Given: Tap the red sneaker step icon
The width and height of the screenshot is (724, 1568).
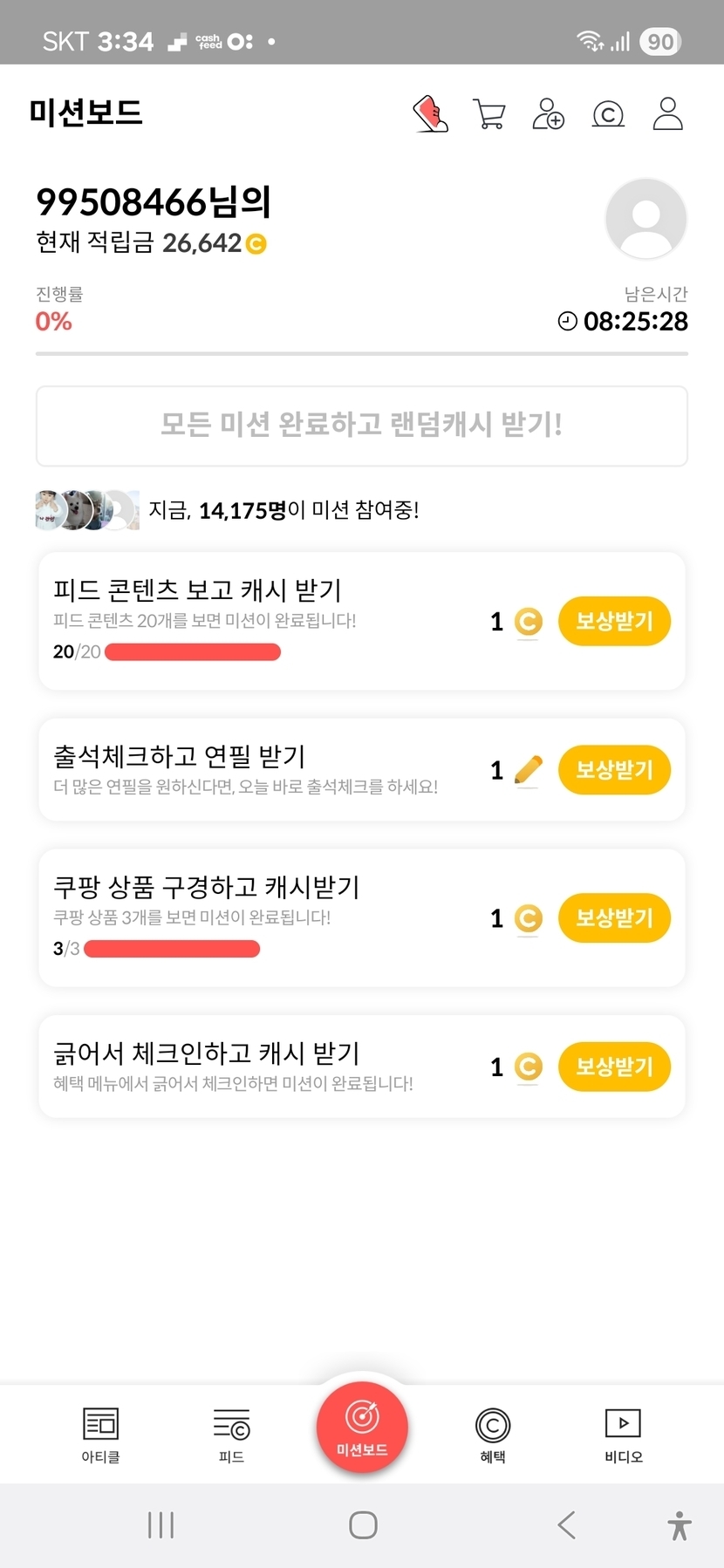Looking at the screenshot, I should [x=430, y=113].
